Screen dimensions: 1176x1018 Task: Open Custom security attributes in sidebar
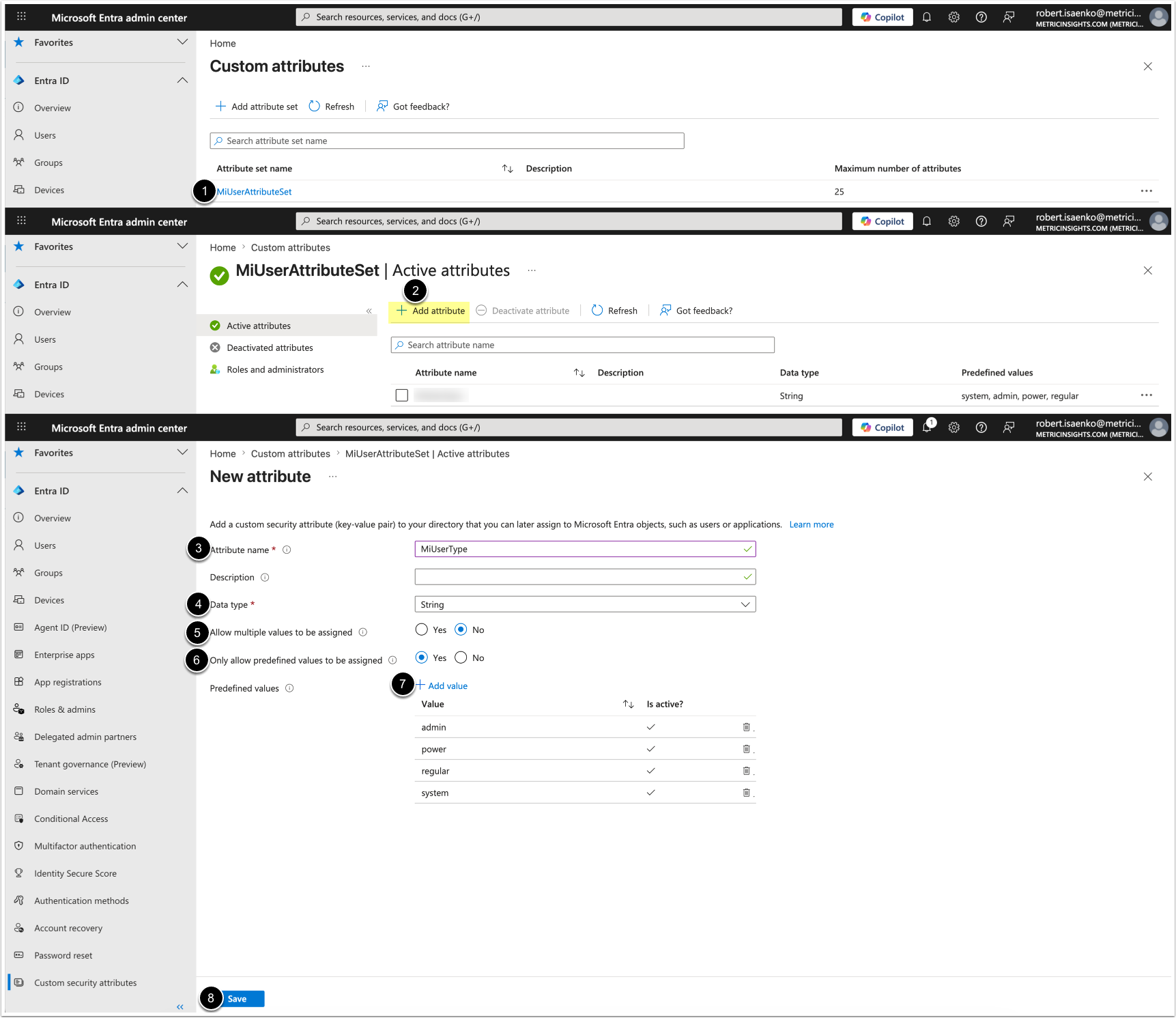click(85, 982)
